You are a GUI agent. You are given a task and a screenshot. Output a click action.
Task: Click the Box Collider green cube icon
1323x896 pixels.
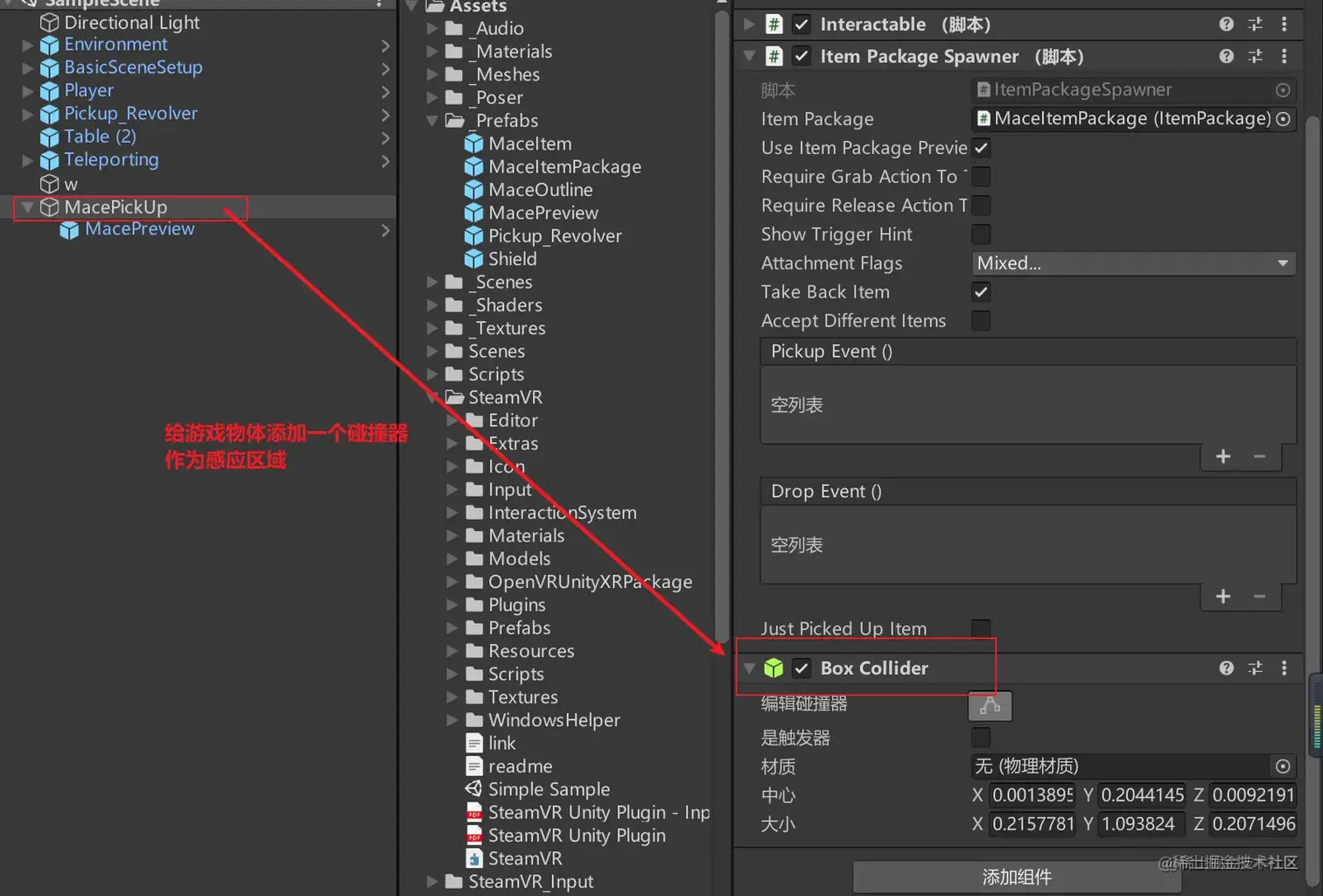coord(773,668)
